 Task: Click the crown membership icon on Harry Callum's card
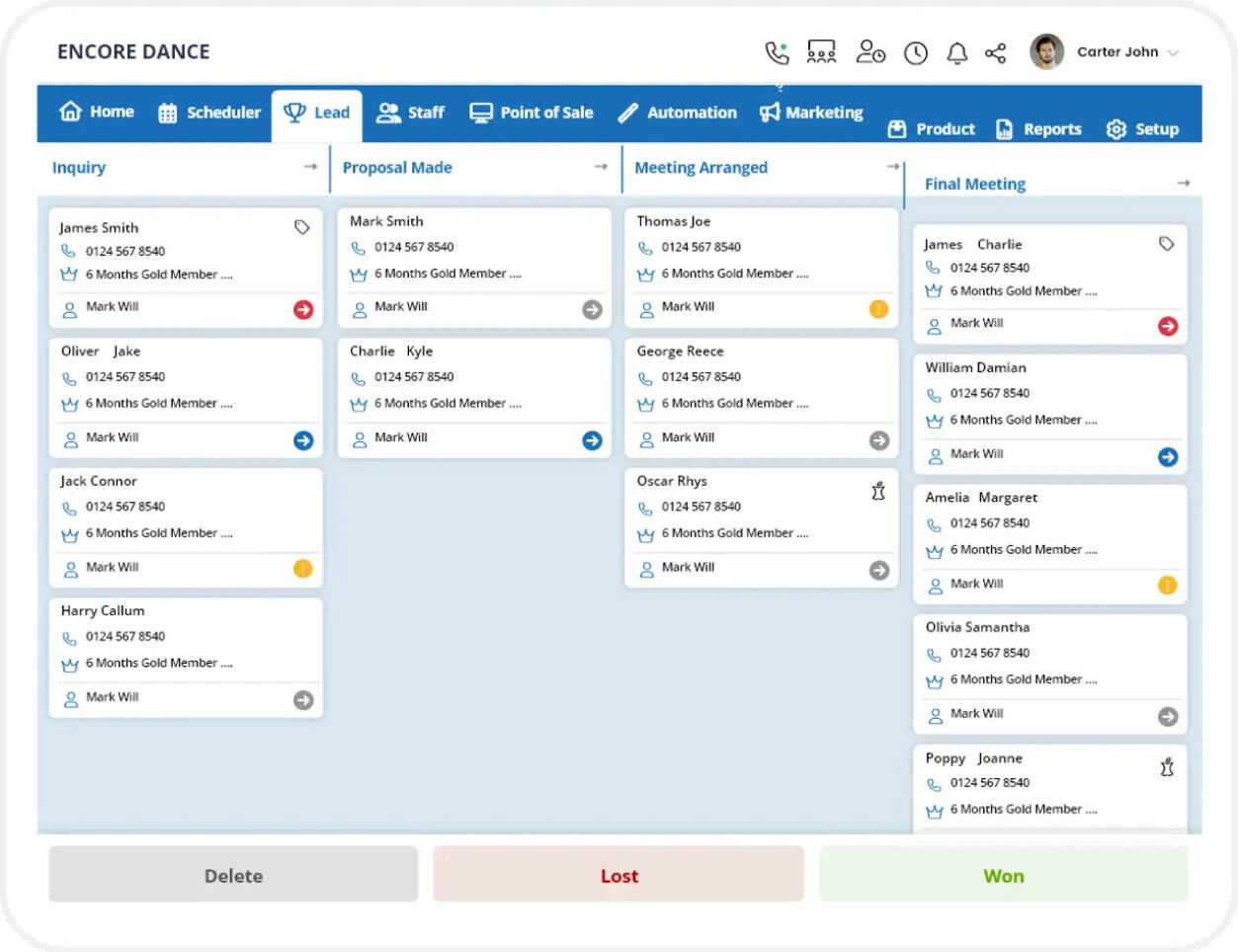(x=69, y=663)
